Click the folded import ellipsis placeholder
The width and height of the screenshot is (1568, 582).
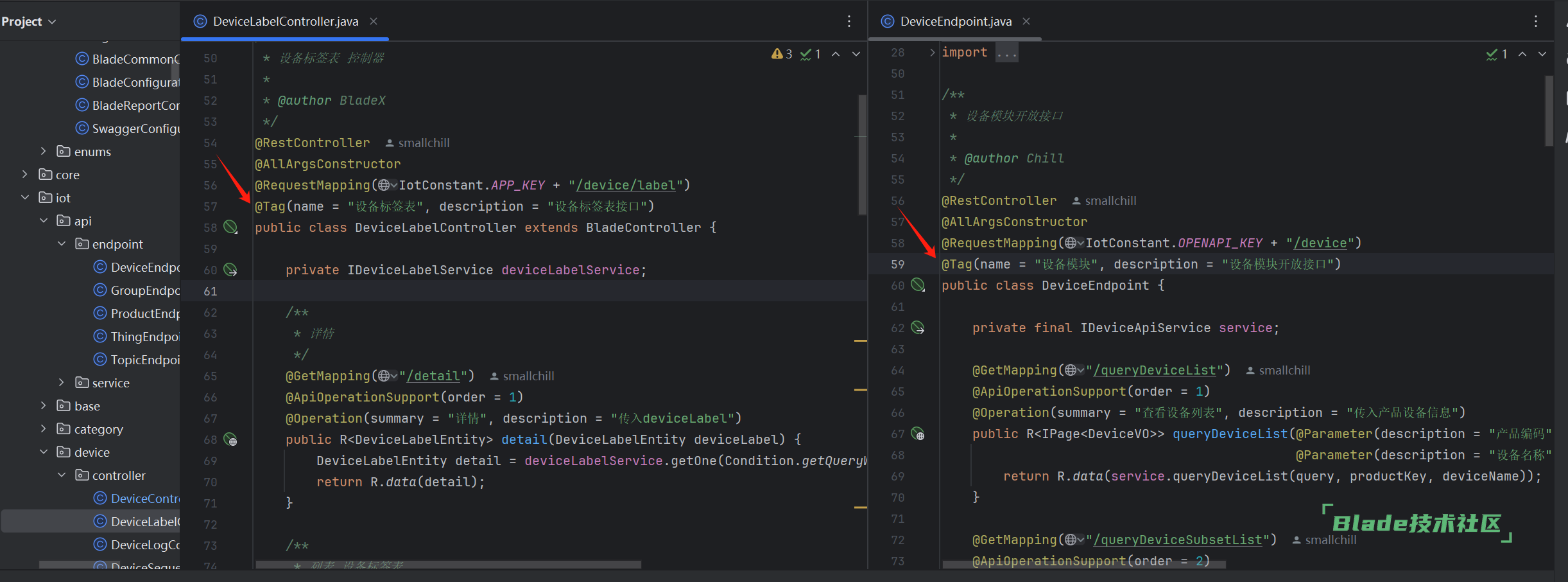tap(1007, 52)
